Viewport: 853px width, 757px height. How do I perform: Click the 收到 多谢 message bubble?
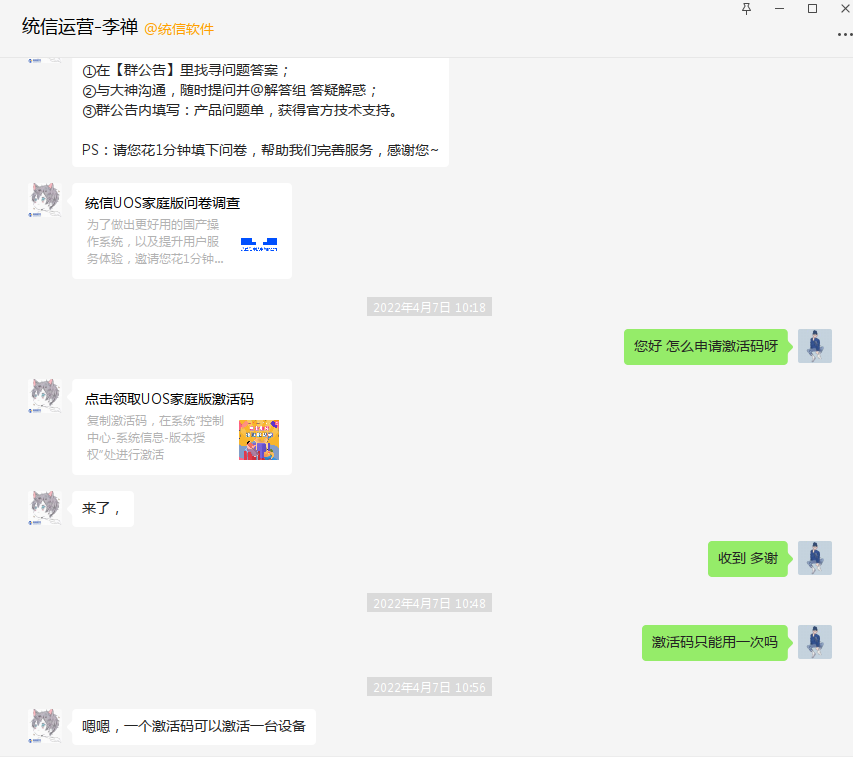747,559
